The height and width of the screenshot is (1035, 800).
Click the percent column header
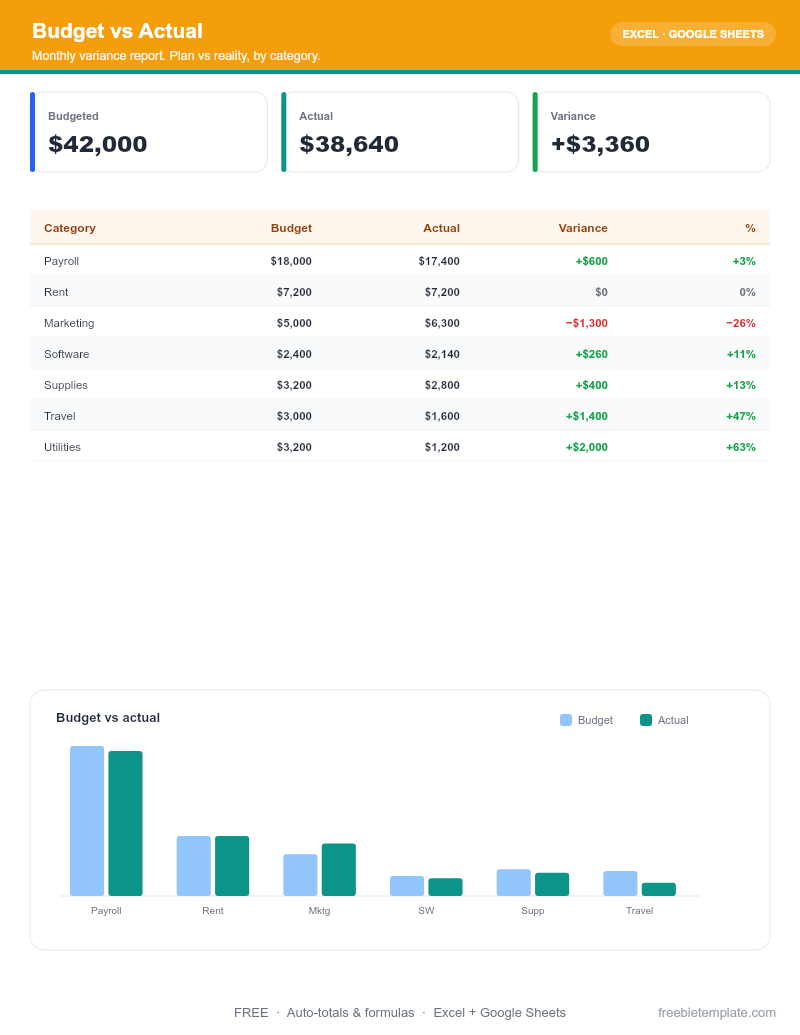click(x=750, y=228)
